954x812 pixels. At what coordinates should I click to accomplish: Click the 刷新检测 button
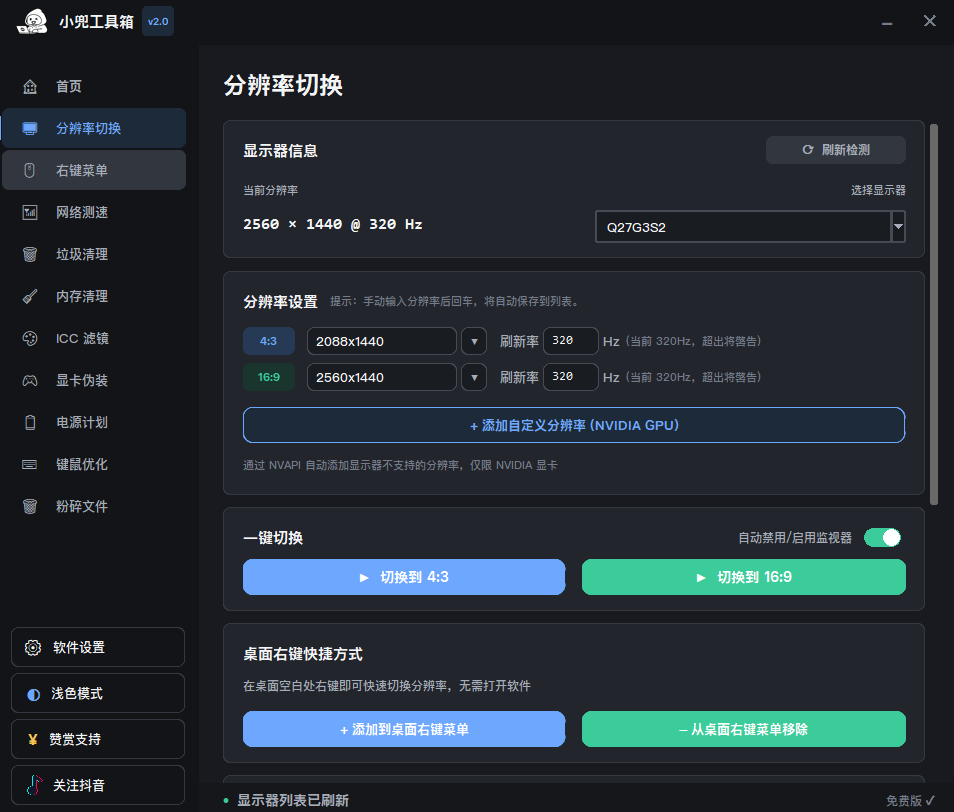tap(836, 150)
